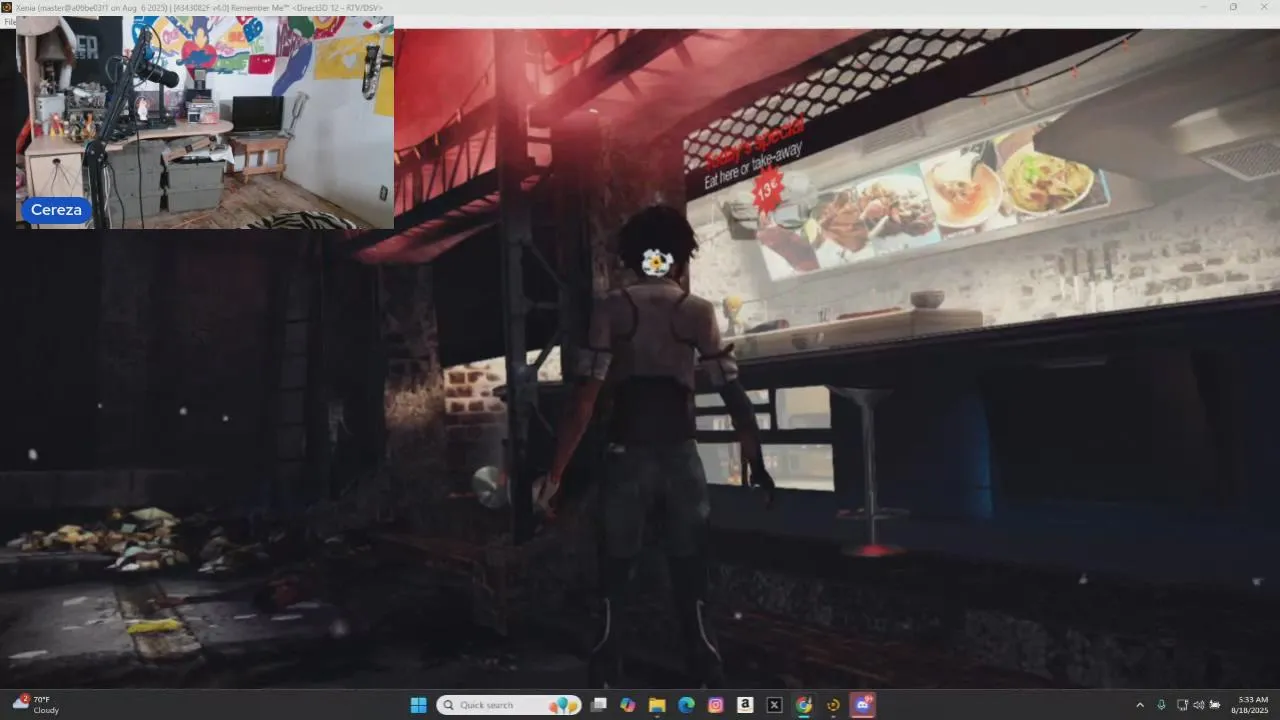Open the weather widget showing 70°F Cloudy

tap(36, 705)
